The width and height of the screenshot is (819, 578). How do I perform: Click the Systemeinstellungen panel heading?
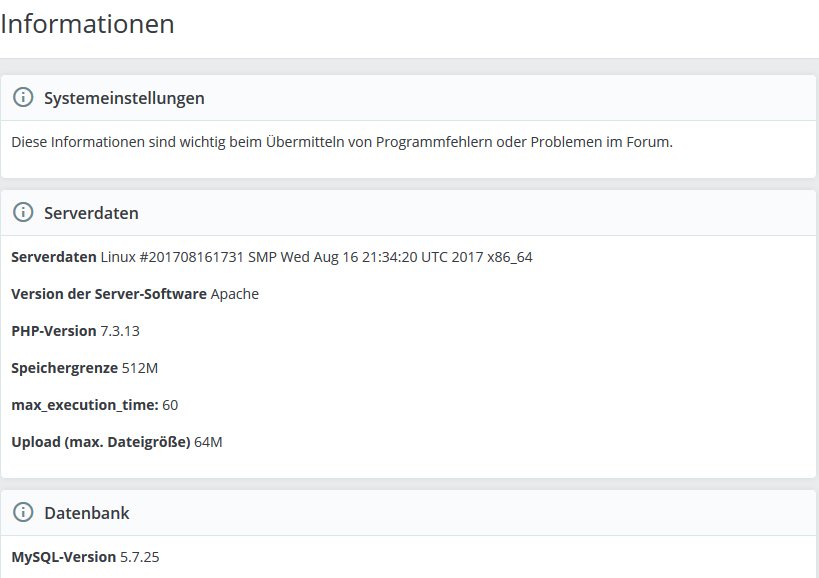(x=124, y=98)
